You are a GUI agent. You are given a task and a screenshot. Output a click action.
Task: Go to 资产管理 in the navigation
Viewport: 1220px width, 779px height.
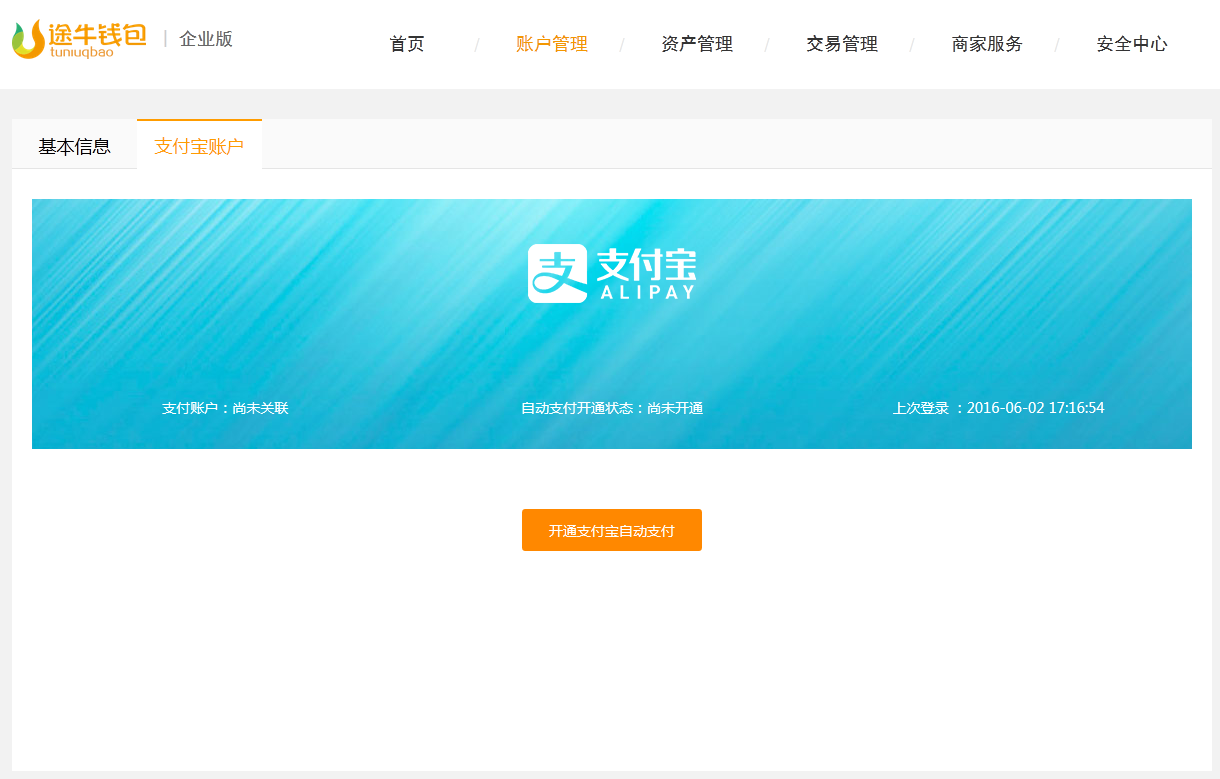pyautogui.click(x=697, y=44)
